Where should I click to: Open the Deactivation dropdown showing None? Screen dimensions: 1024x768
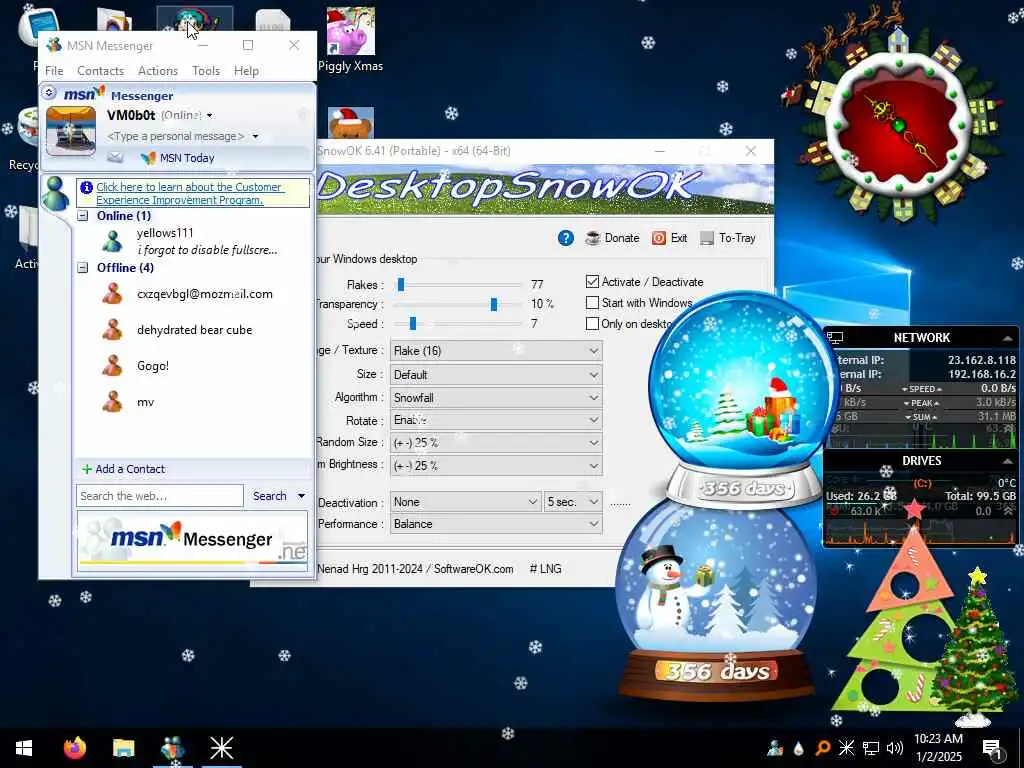(466, 502)
